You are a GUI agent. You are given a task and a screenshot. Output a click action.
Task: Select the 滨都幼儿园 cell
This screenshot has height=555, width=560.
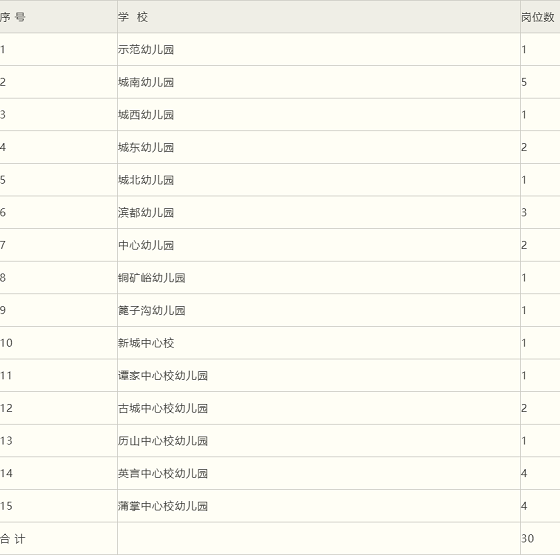click(x=319, y=212)
